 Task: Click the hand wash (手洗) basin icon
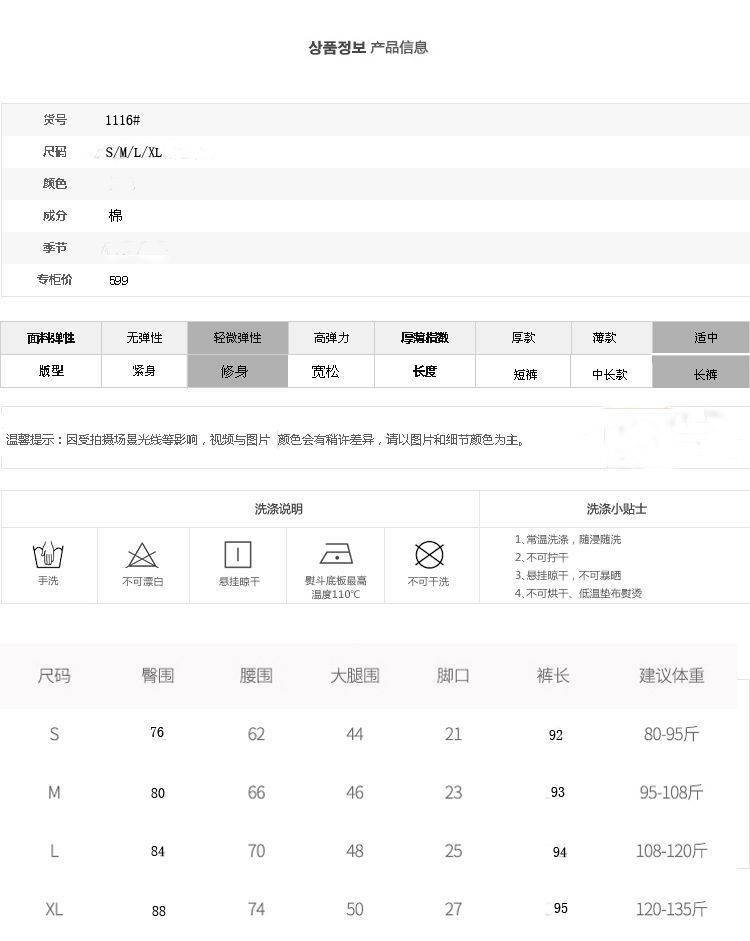48,555
